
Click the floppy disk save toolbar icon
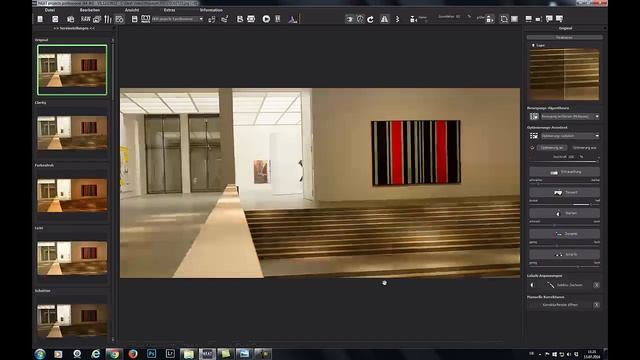[134, 19]
